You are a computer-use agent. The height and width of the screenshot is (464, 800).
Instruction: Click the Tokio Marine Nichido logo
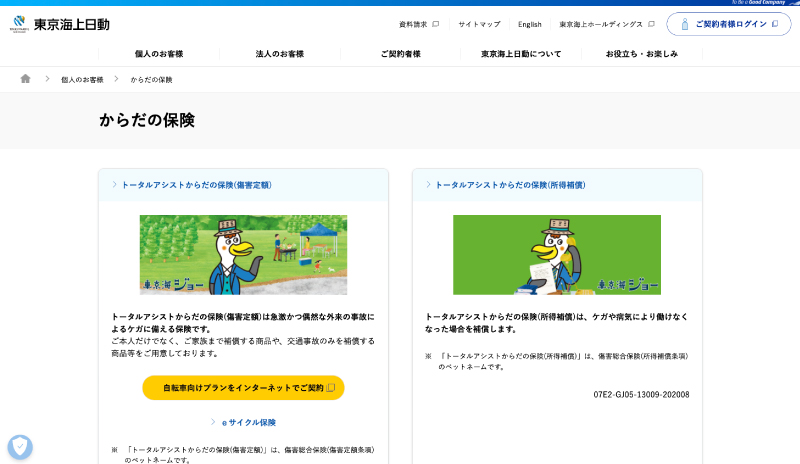[x=60, y=24]
